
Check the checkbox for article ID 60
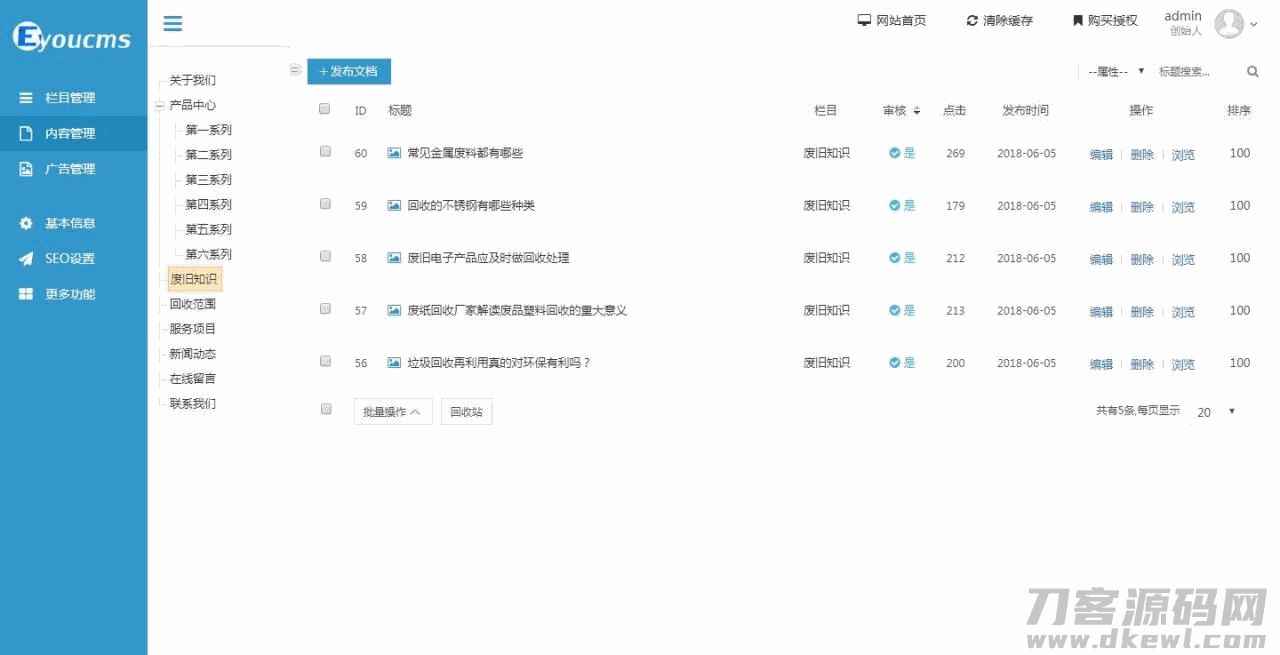point(325,152)
